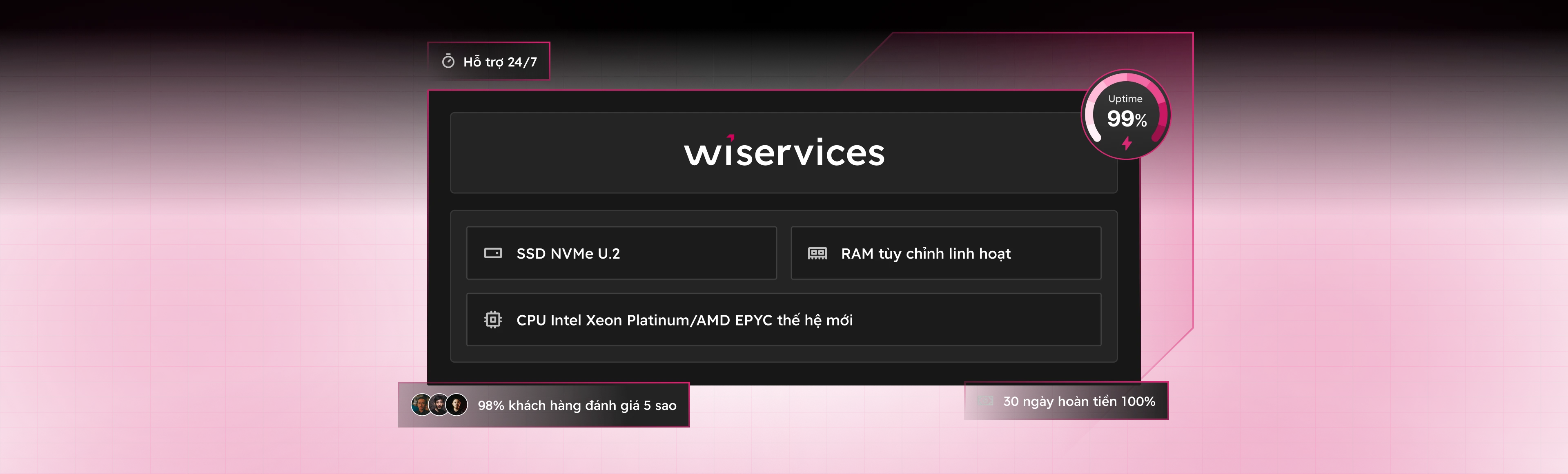Click the first customer avatar

(421, 405)
